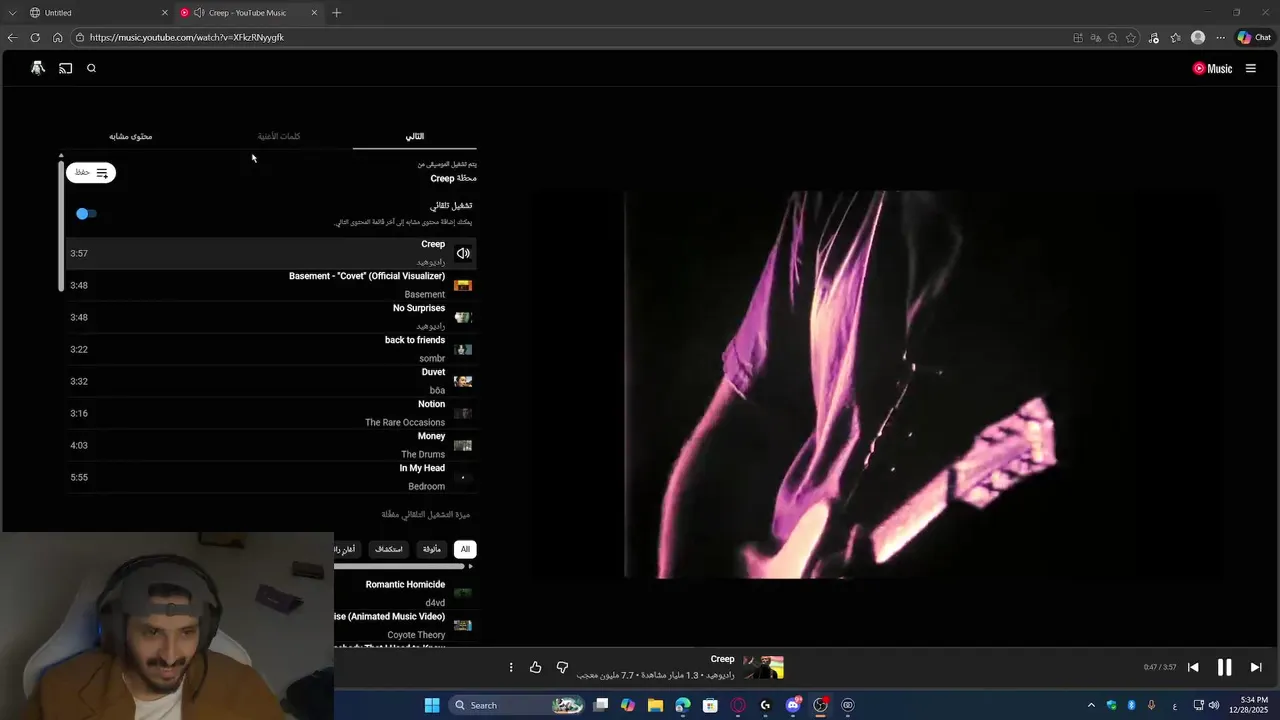Switch to Creep - YouTube Music tab

point(248,13)
